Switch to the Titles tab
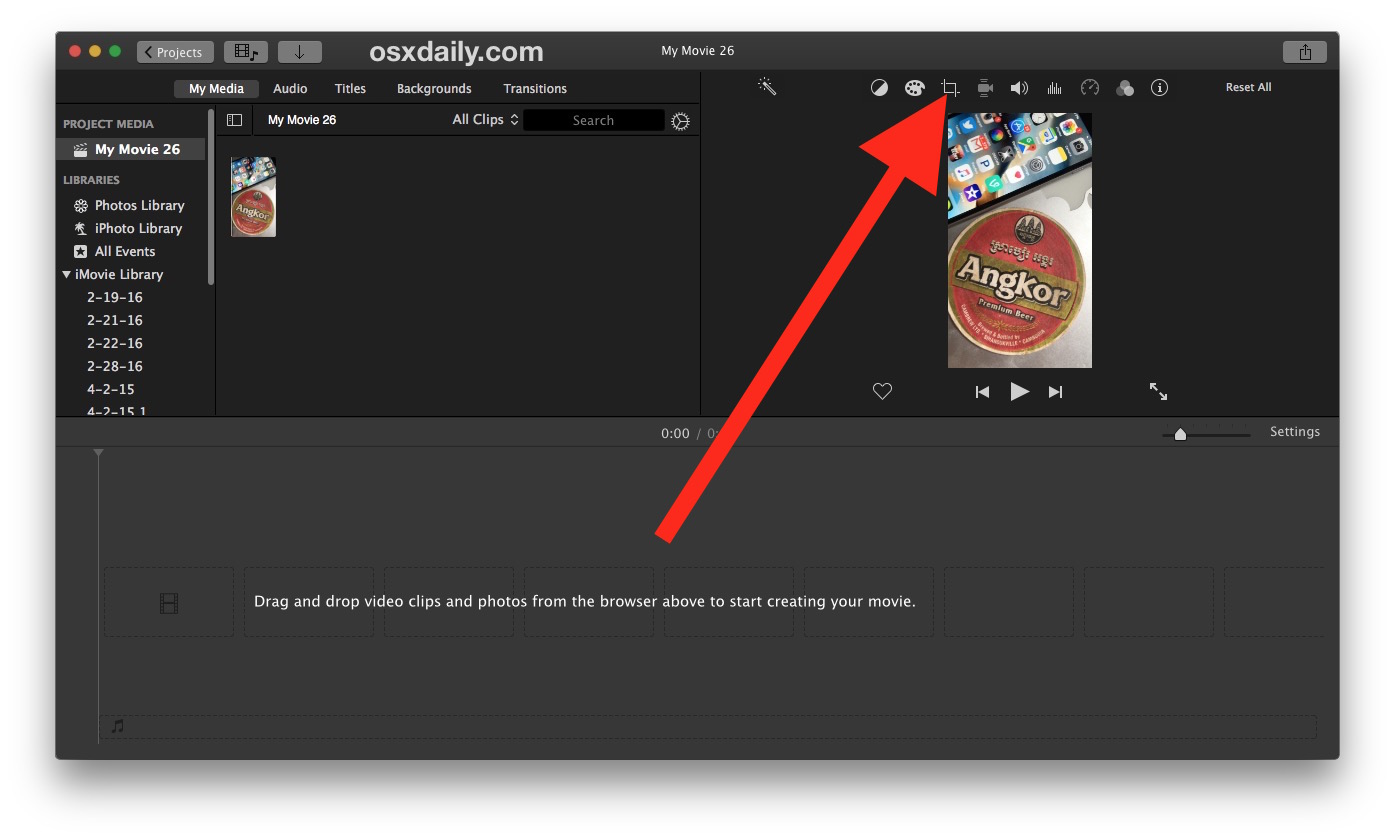Screen dimensions: 1395x839 pyautogui.click(x=350, y=89)
